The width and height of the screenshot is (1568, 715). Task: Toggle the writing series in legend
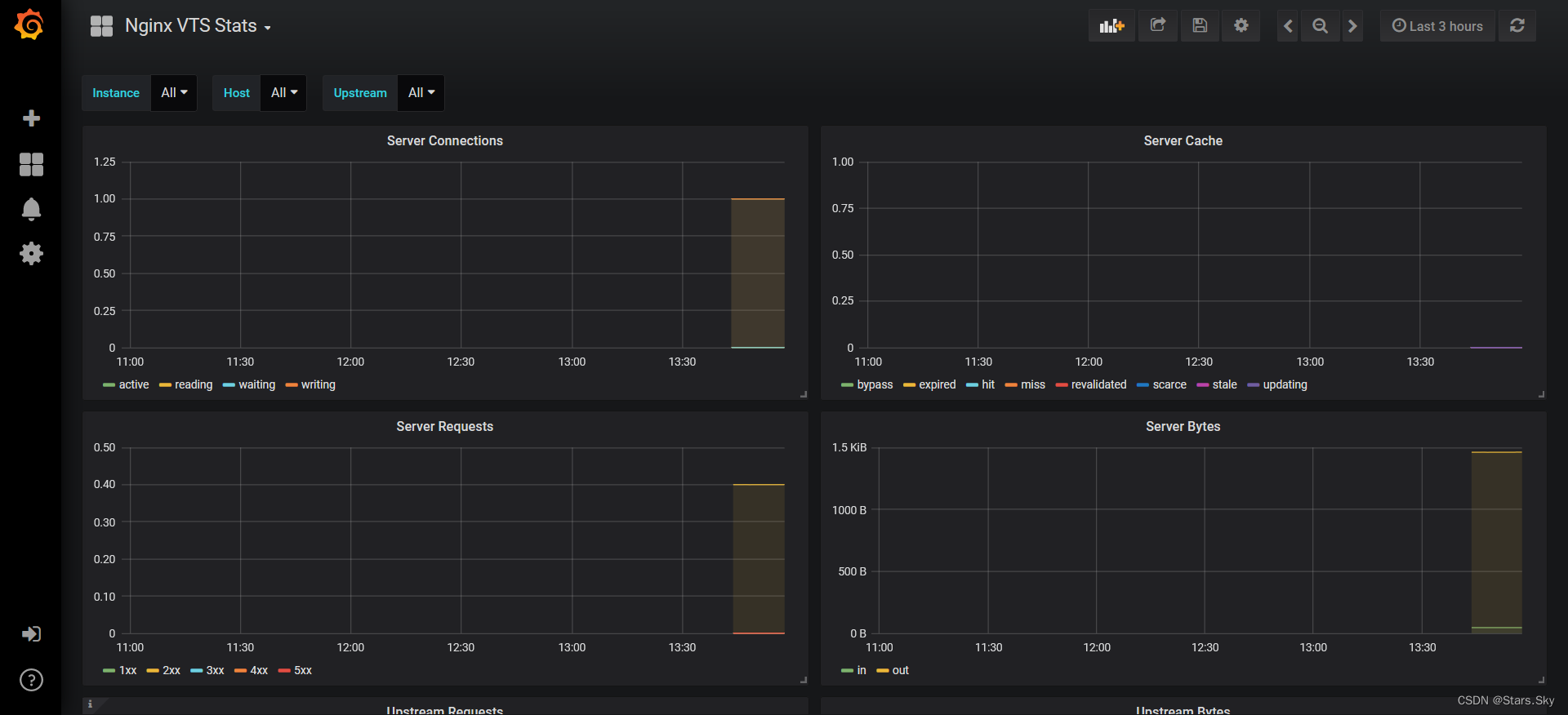pos(318,384)
